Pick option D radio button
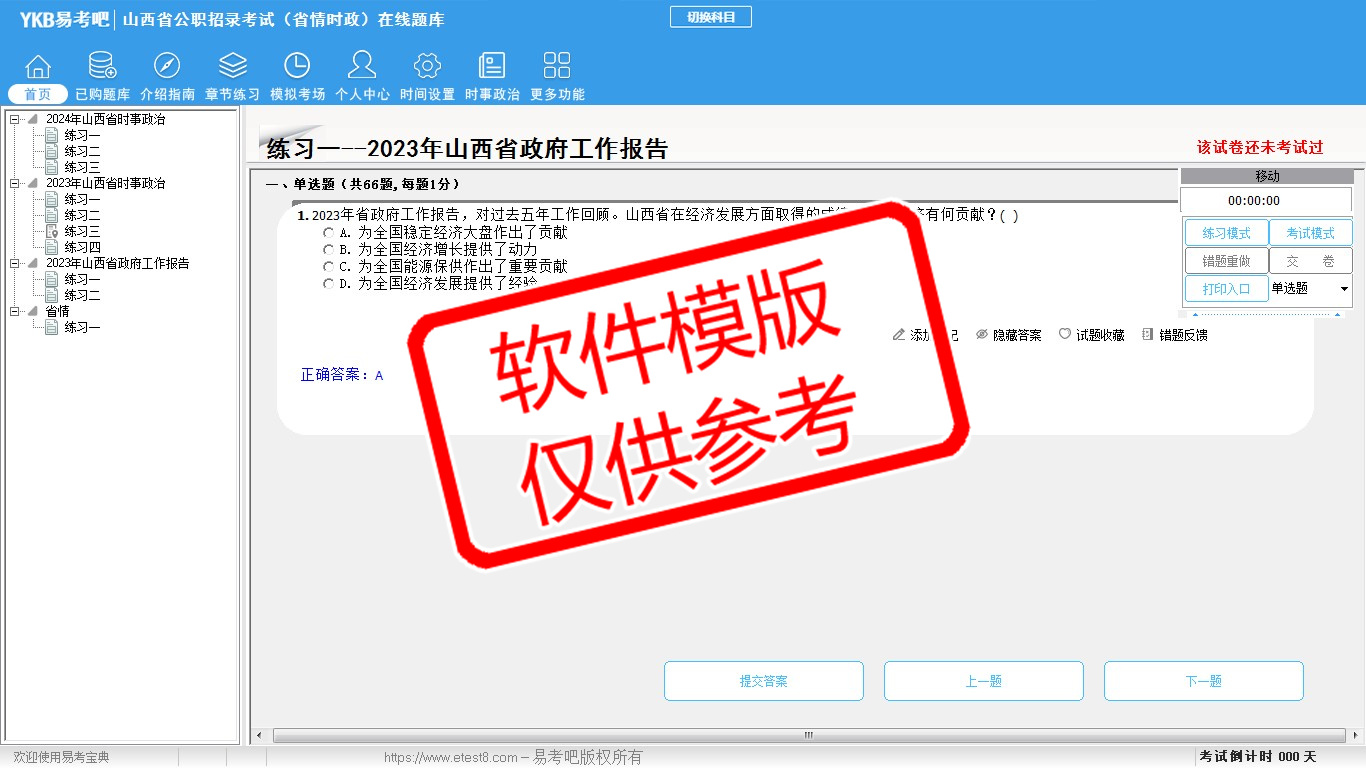 [x=328, y=284]
